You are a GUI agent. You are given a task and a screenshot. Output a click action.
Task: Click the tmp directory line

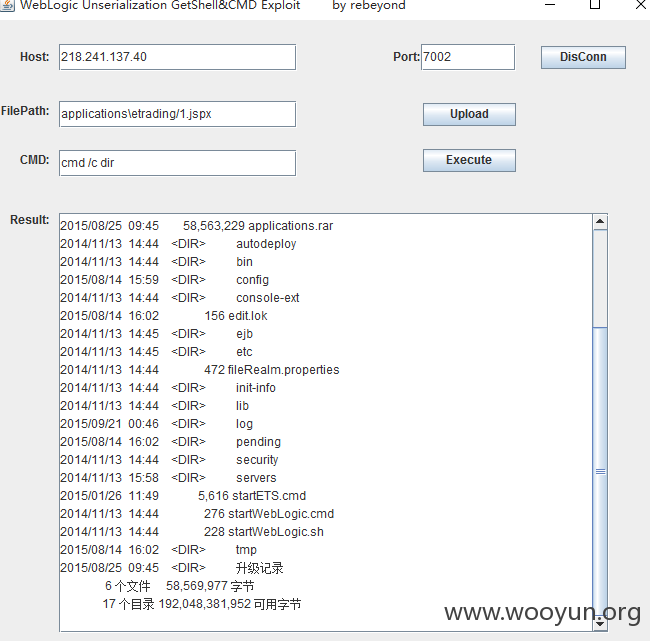click(158, 550)
